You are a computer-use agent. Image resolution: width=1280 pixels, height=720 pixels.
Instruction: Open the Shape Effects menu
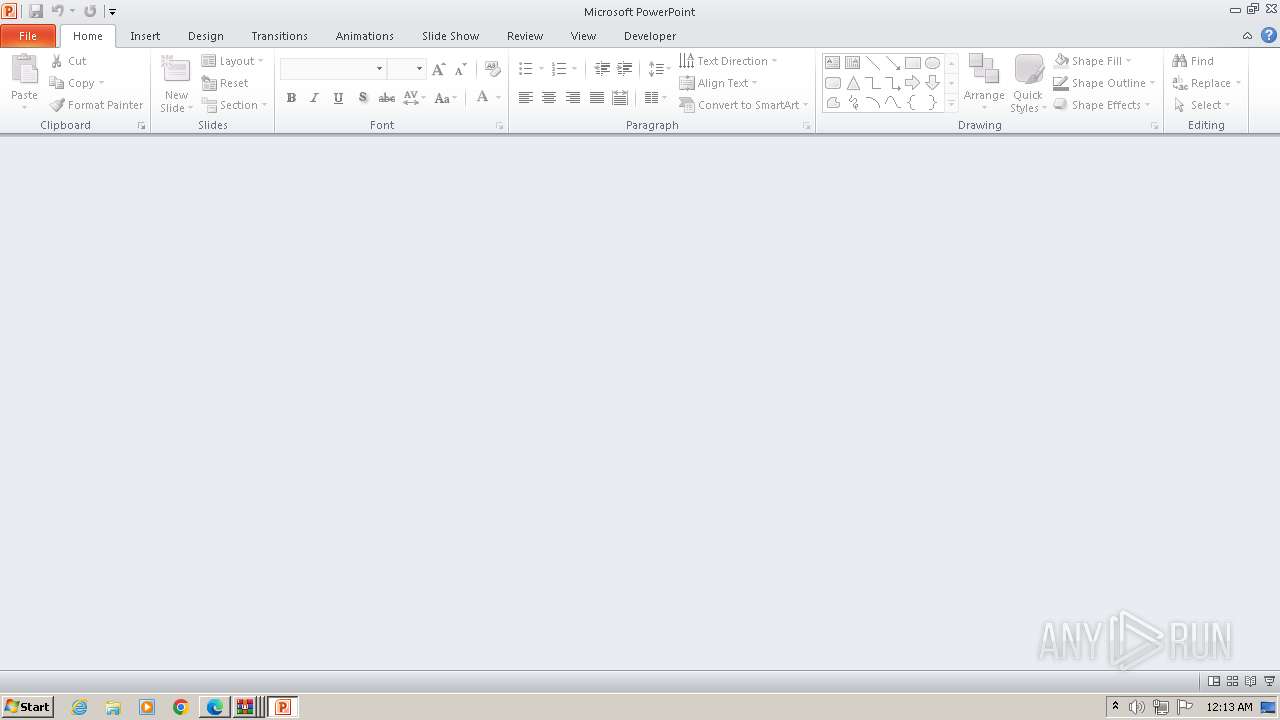tap(1102, 105)
